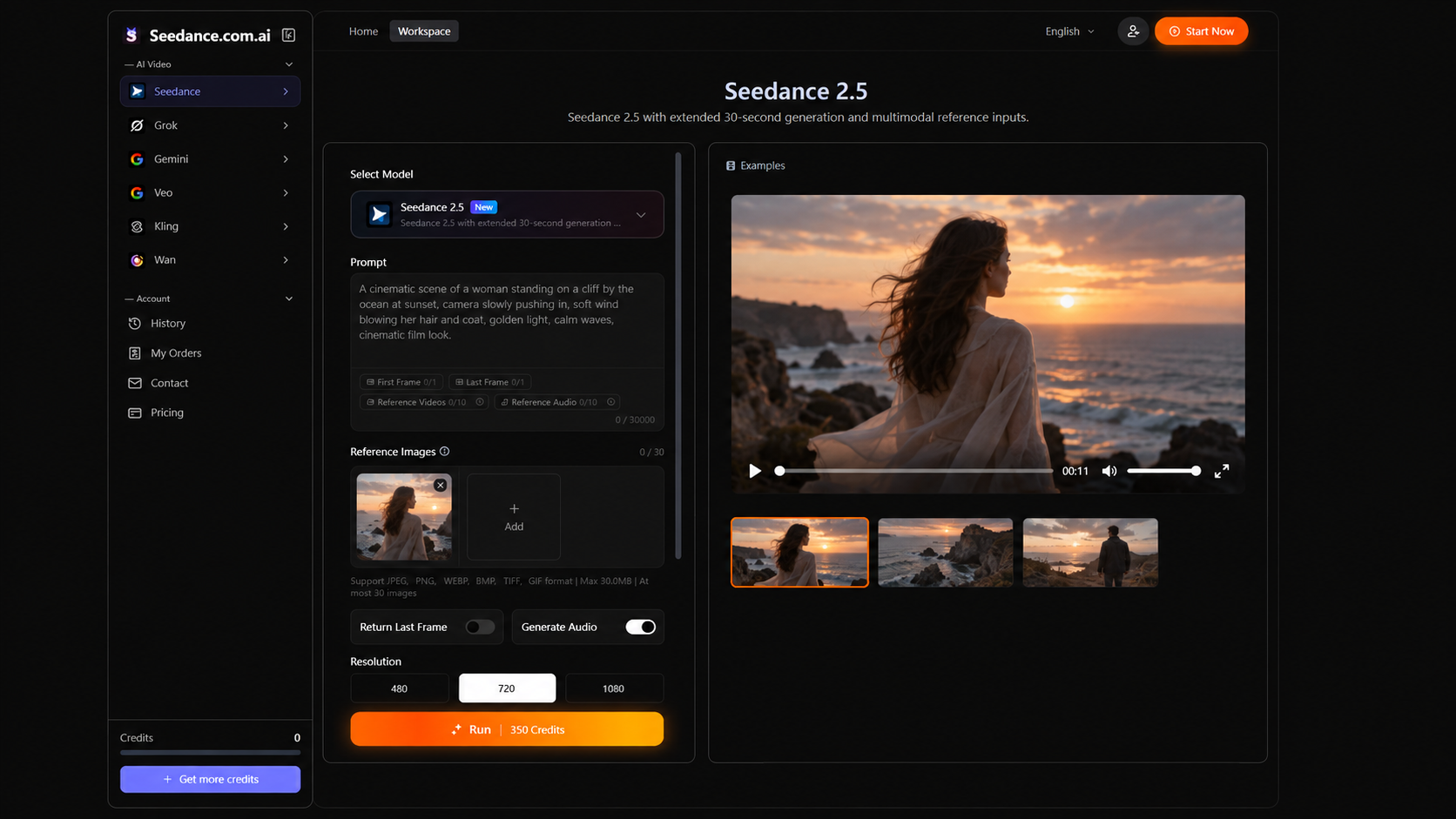Mute the example video audio
This screenshot has width=1456, height=819.
click(1109, 471)
